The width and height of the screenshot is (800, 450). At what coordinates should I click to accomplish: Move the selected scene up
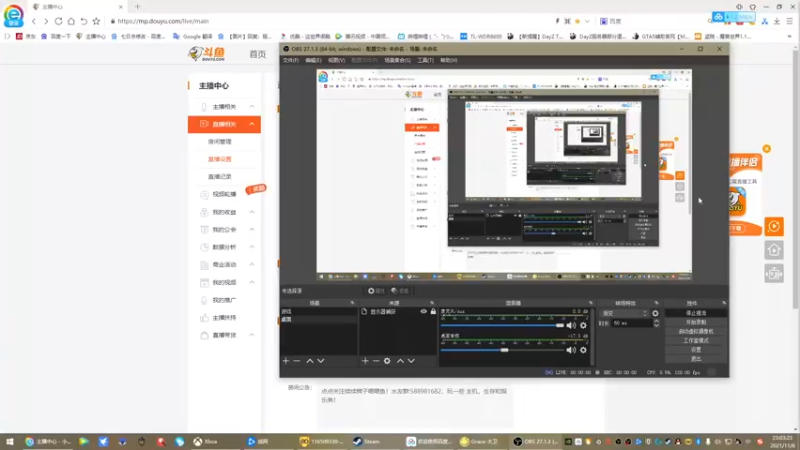[310, 361]
